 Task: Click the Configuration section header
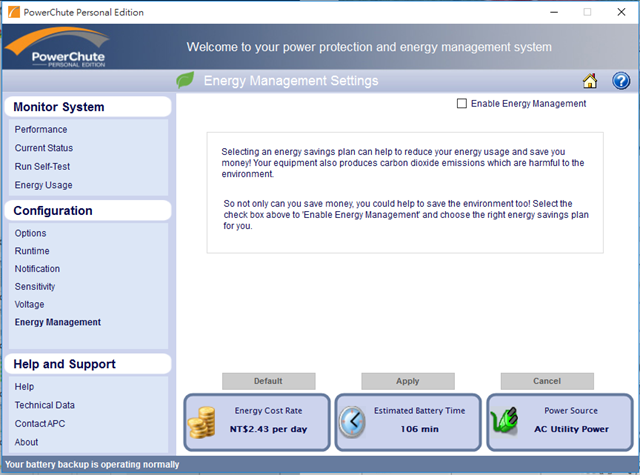(88, 211)
